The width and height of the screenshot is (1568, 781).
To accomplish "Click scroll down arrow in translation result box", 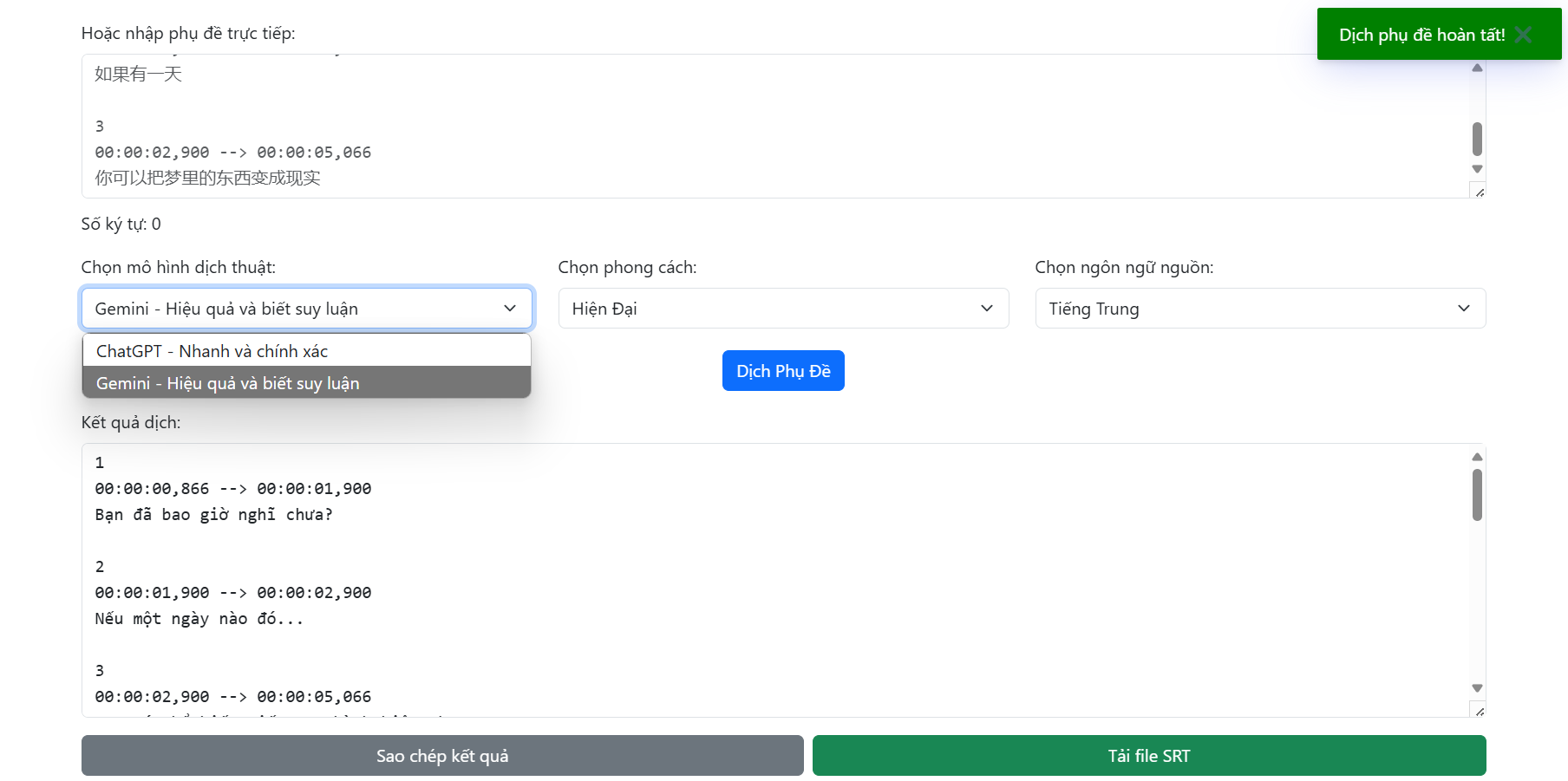I will (x=1477, y=688).
